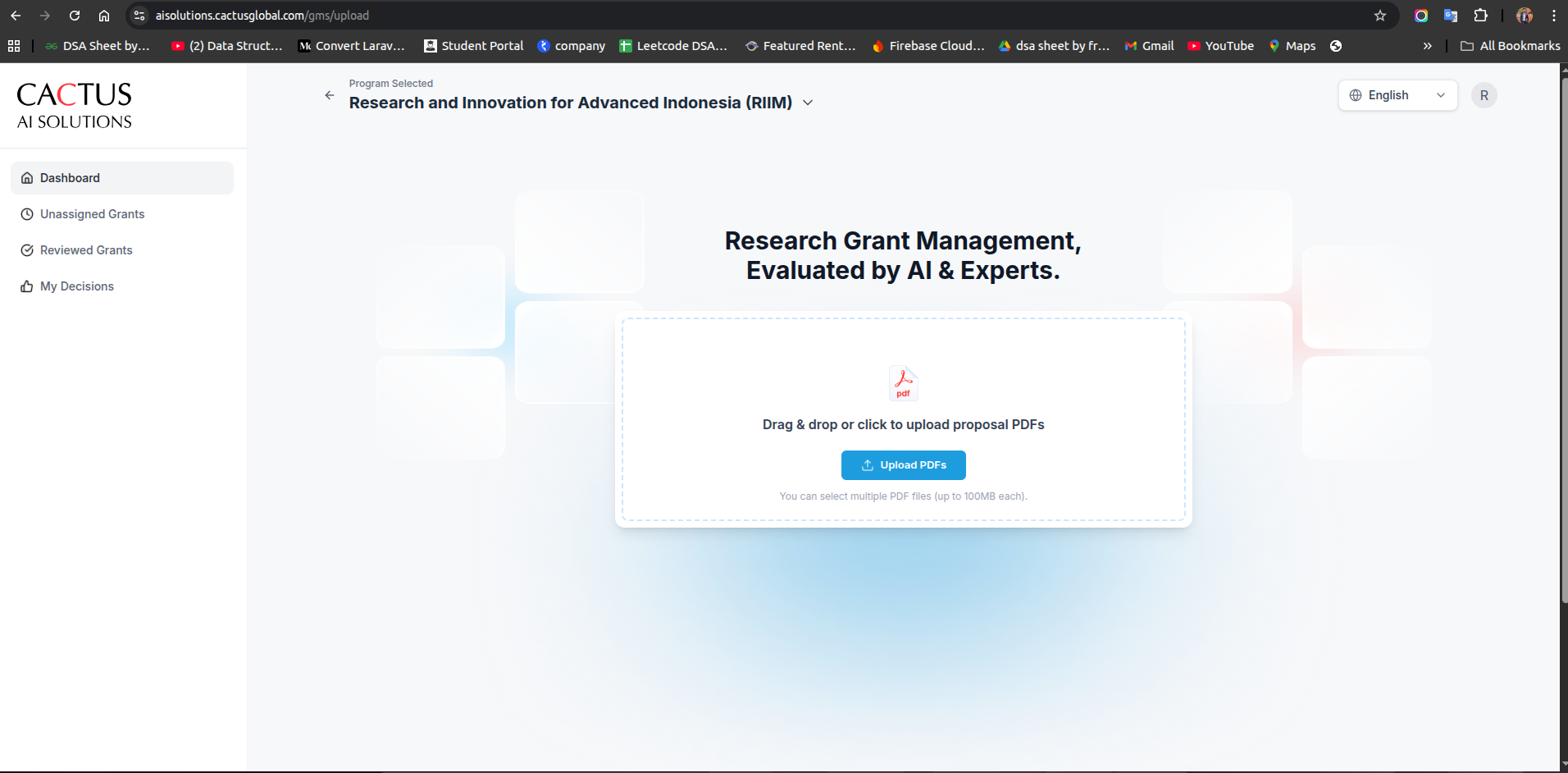
Task: Open the browser extensions puzzle icon
Action: click(1480, 16)
